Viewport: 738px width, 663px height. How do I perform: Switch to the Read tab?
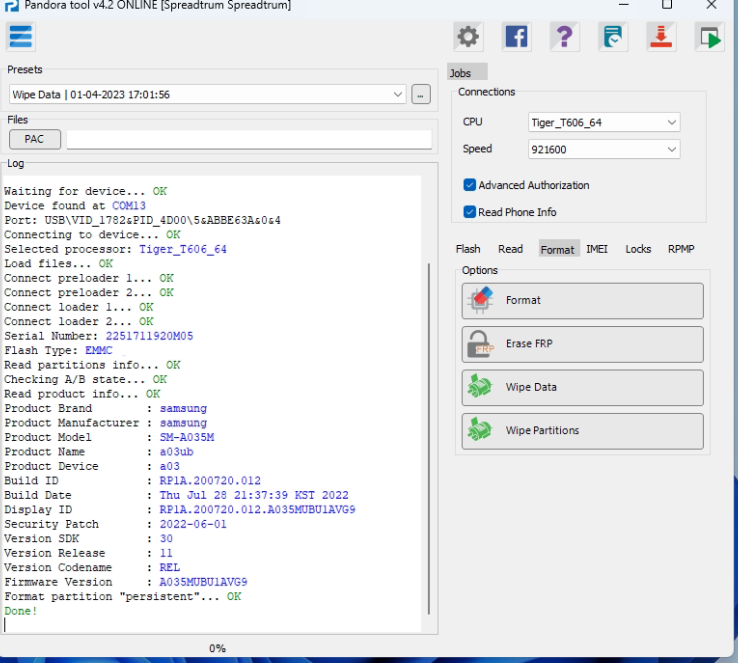coord(510,249)
